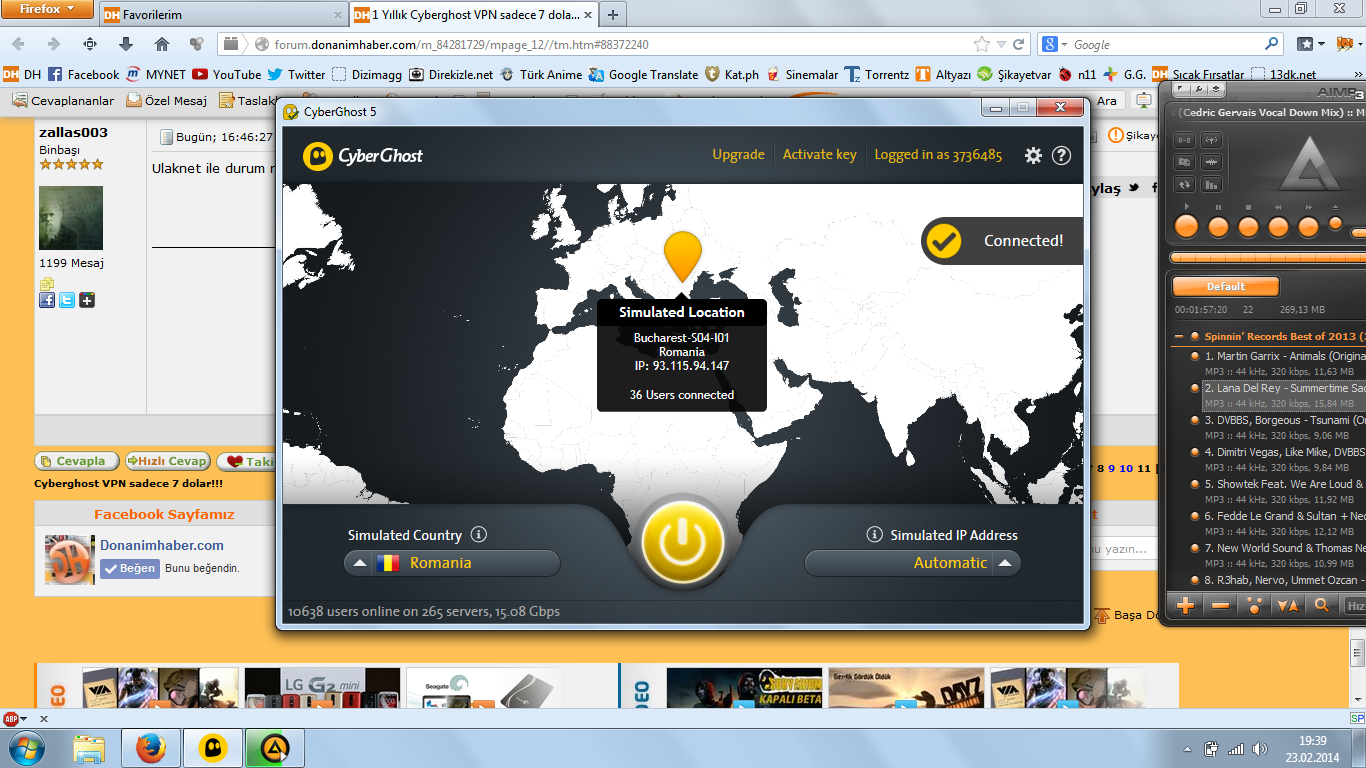
Task: Open a new Firefox tab
Action: tap(613, 15)
